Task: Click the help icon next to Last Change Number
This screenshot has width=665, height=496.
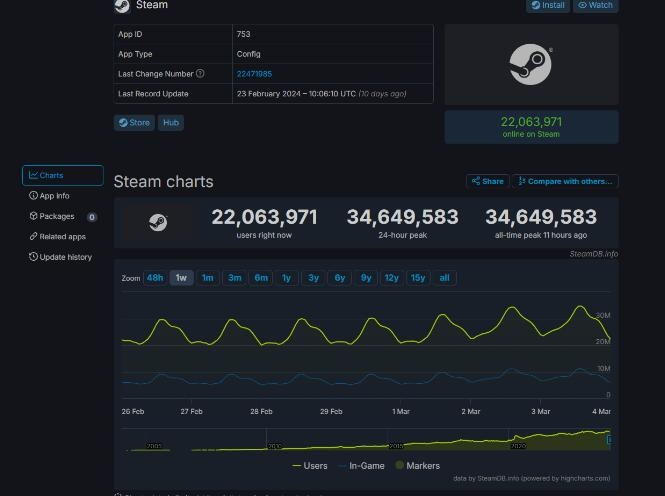Action: [200, 73]
